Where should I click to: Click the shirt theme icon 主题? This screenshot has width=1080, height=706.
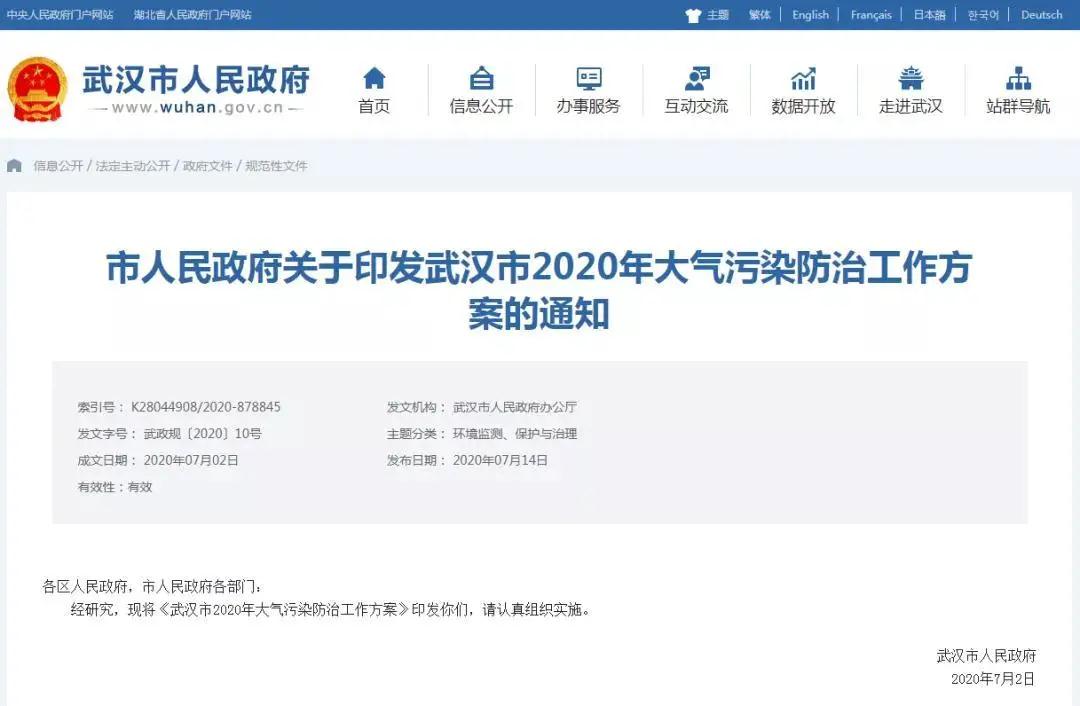point(693,15)
